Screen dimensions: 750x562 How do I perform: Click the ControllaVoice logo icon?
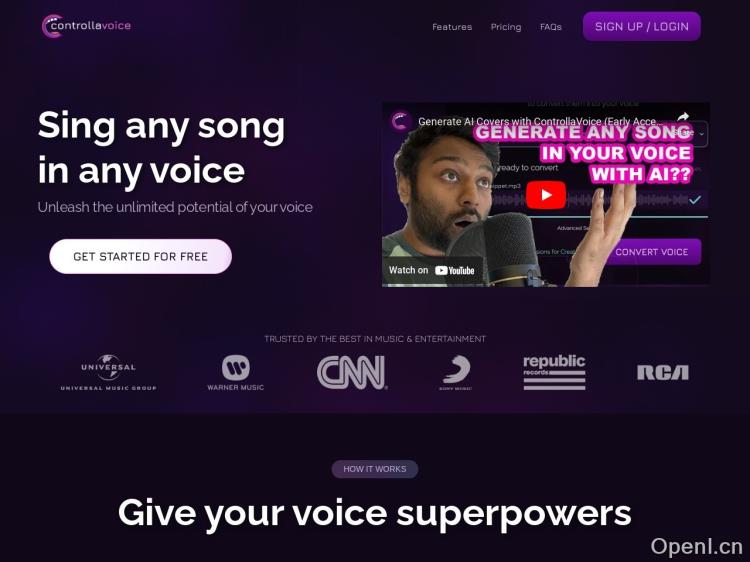[50, 26]
